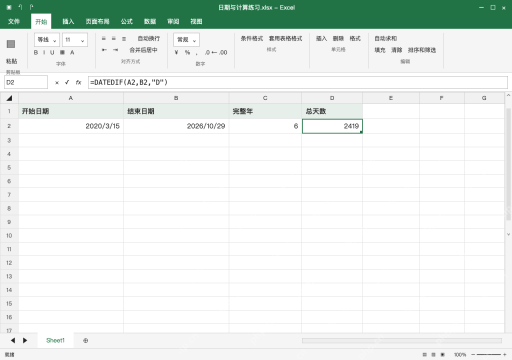This screenshot has width=512, height=360.
Task: Select the Sheet1 tab
Action: pos(55,340)
